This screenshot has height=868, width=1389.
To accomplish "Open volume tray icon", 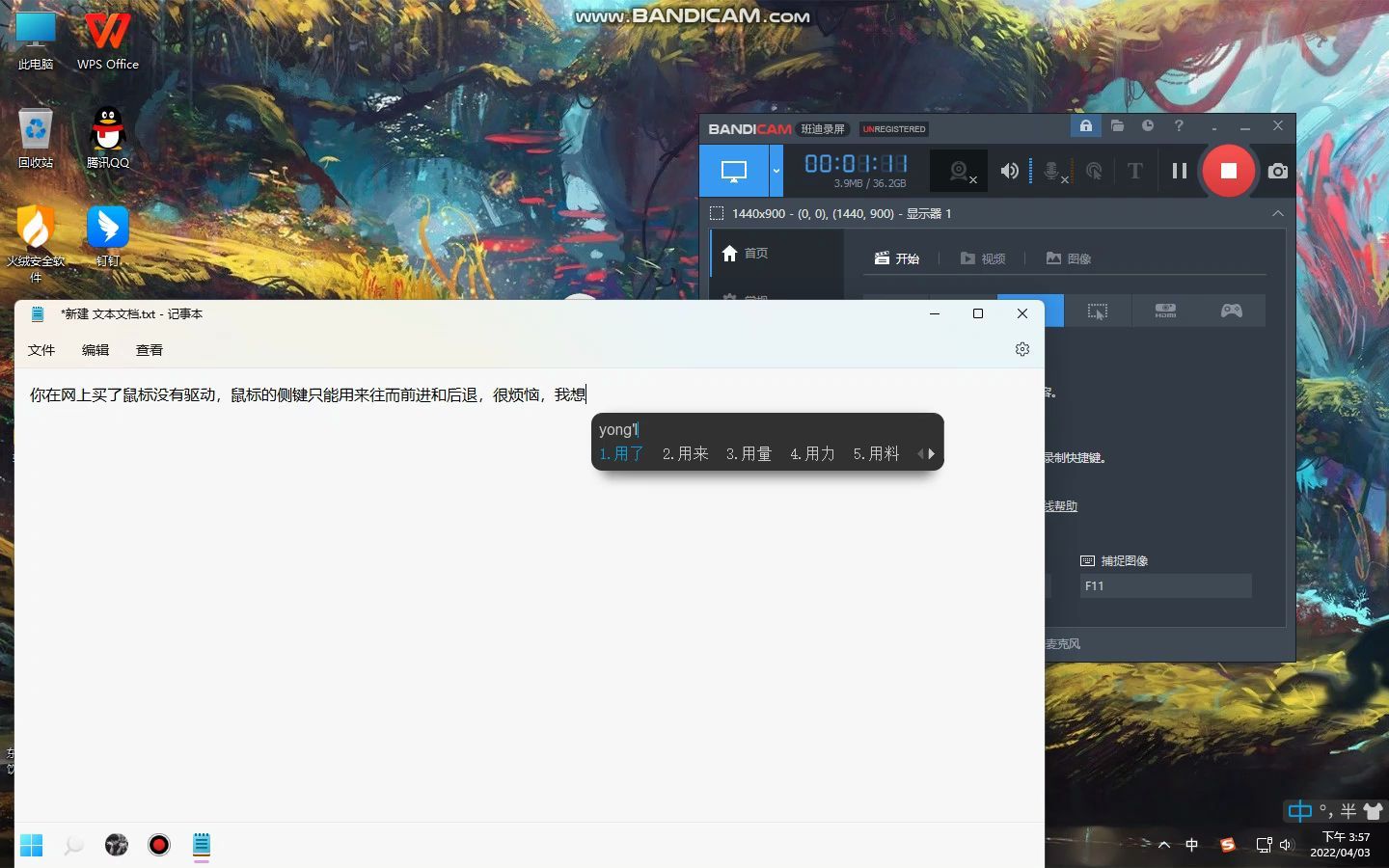I will (x=1286, y=845).
